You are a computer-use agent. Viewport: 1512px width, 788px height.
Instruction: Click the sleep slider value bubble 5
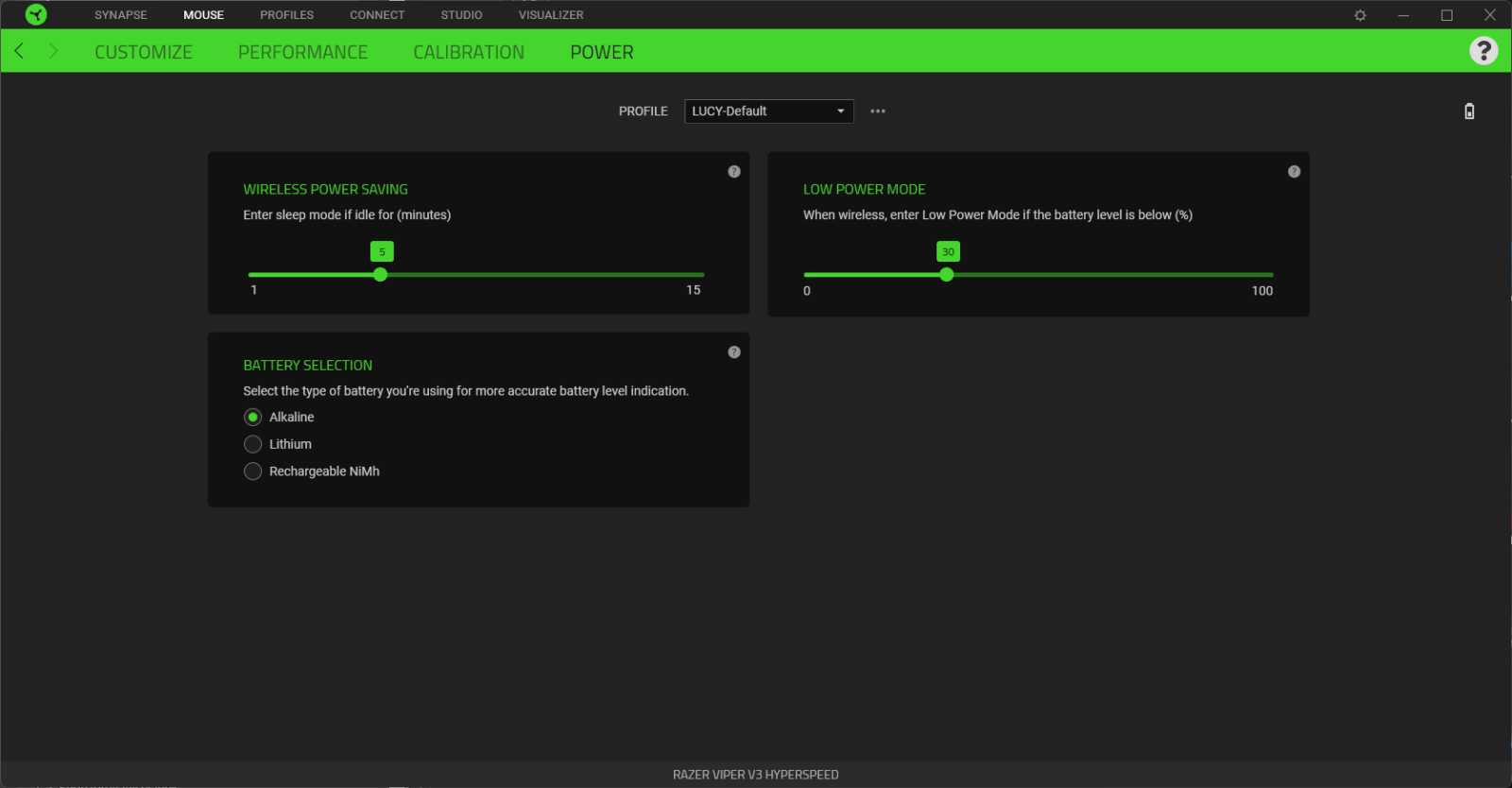click(x=382, y=251)
